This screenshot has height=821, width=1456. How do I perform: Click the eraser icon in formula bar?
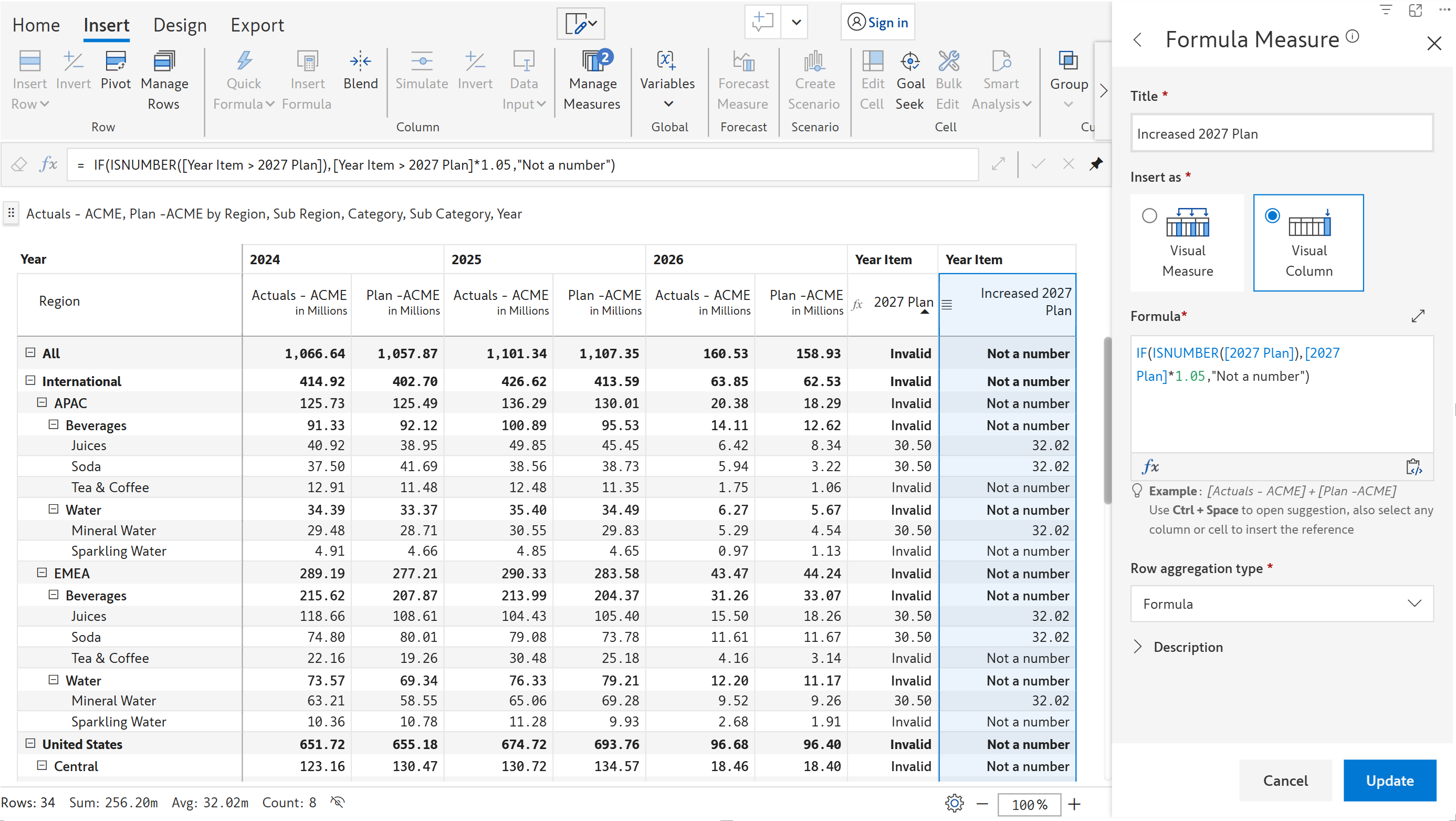click(19, 164)
